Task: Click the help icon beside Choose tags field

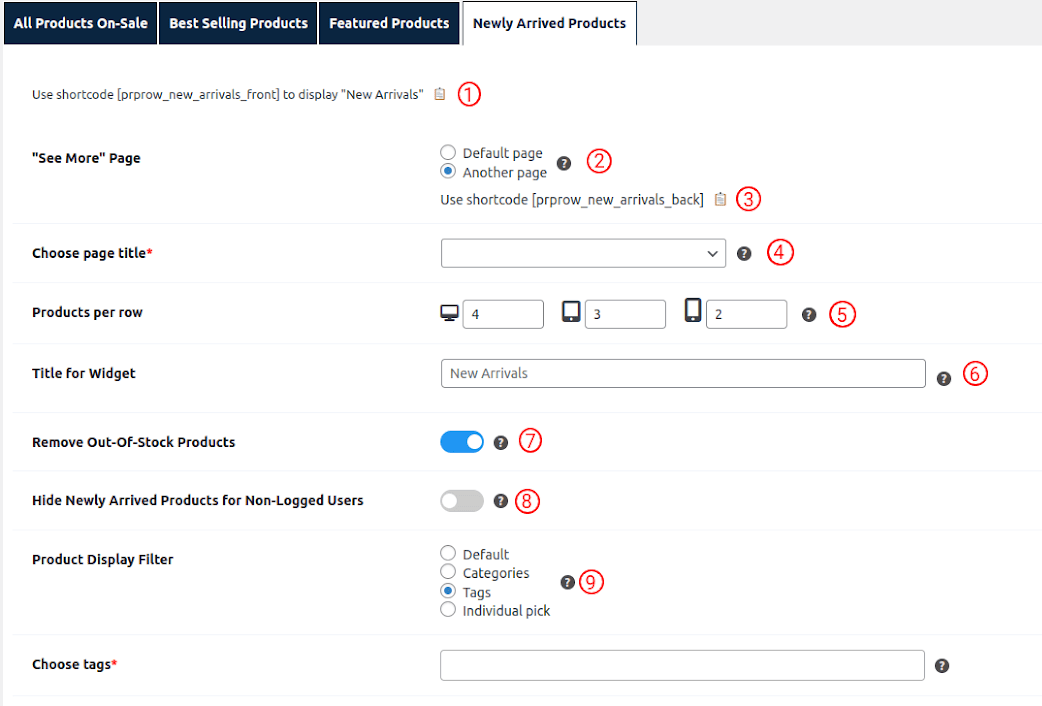Action: click(x=941, y=664)
